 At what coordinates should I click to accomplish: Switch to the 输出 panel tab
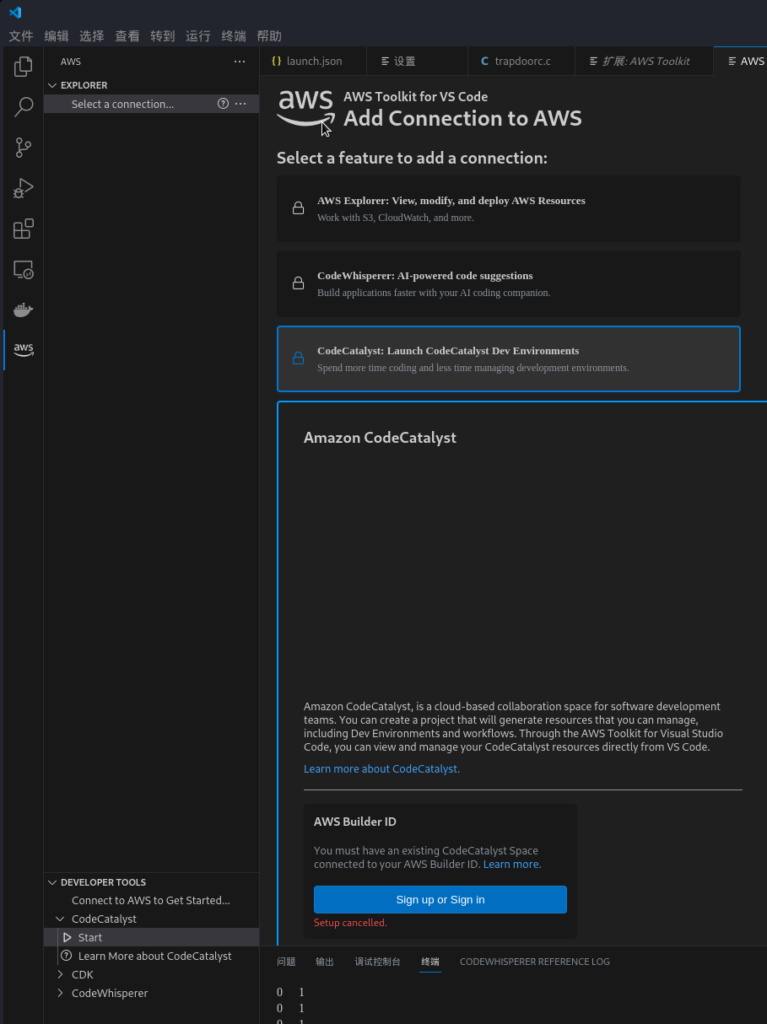(x=325, y=961)
